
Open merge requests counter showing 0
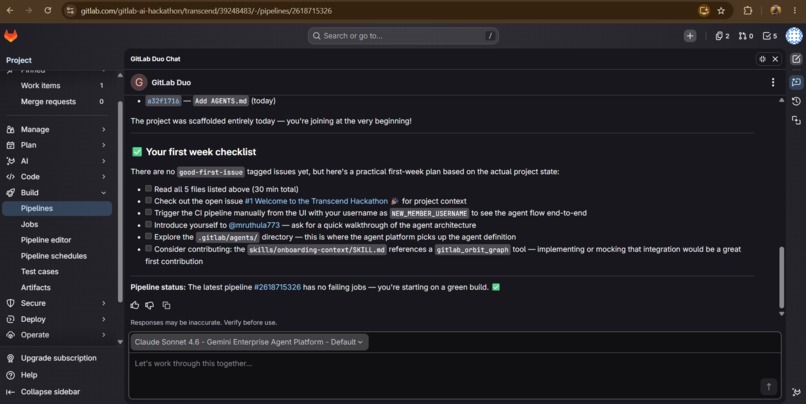tap(746, 36)
